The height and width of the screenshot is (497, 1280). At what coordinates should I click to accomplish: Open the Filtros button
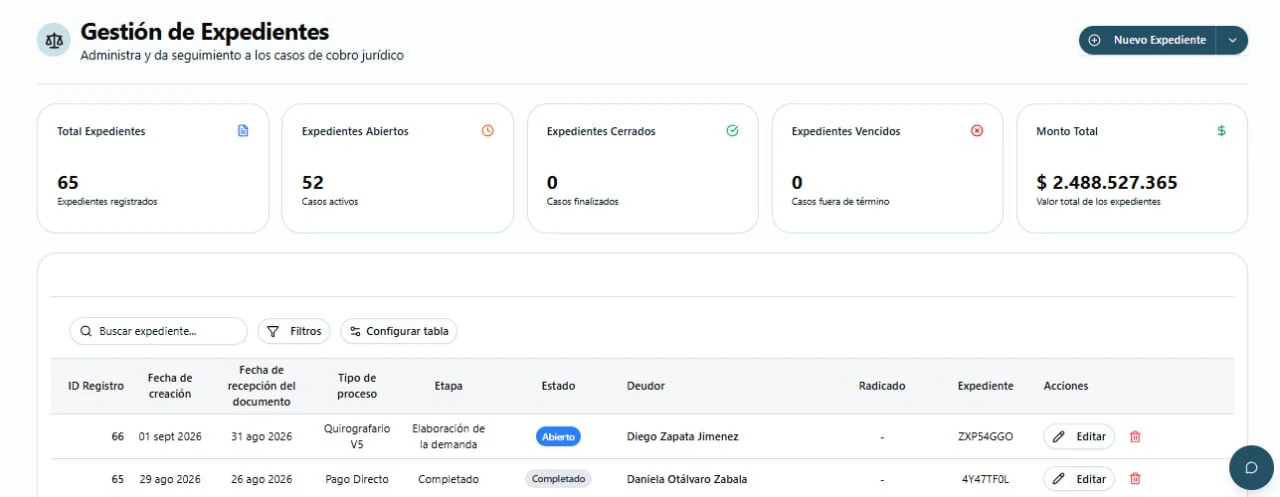point(294,331)
